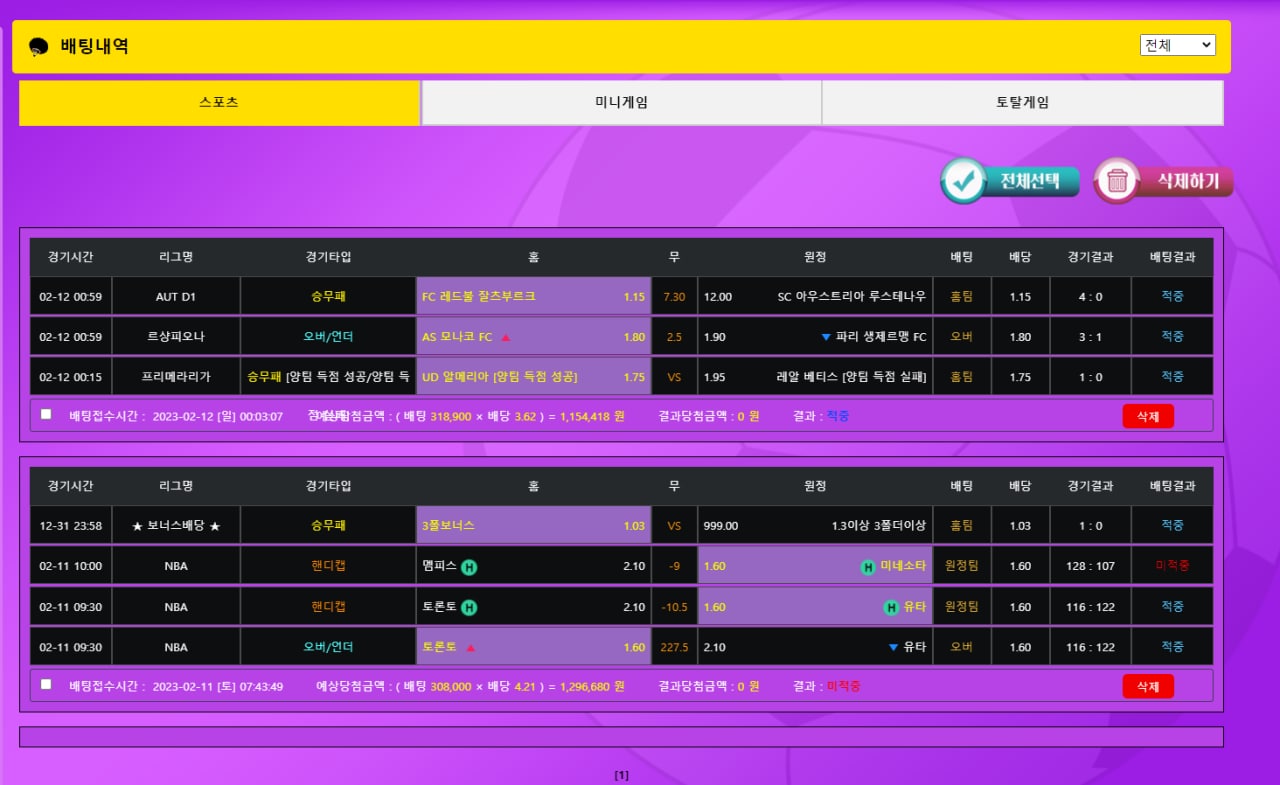Click the trash can icon on 삭제하기

(x=1117, y=181)
